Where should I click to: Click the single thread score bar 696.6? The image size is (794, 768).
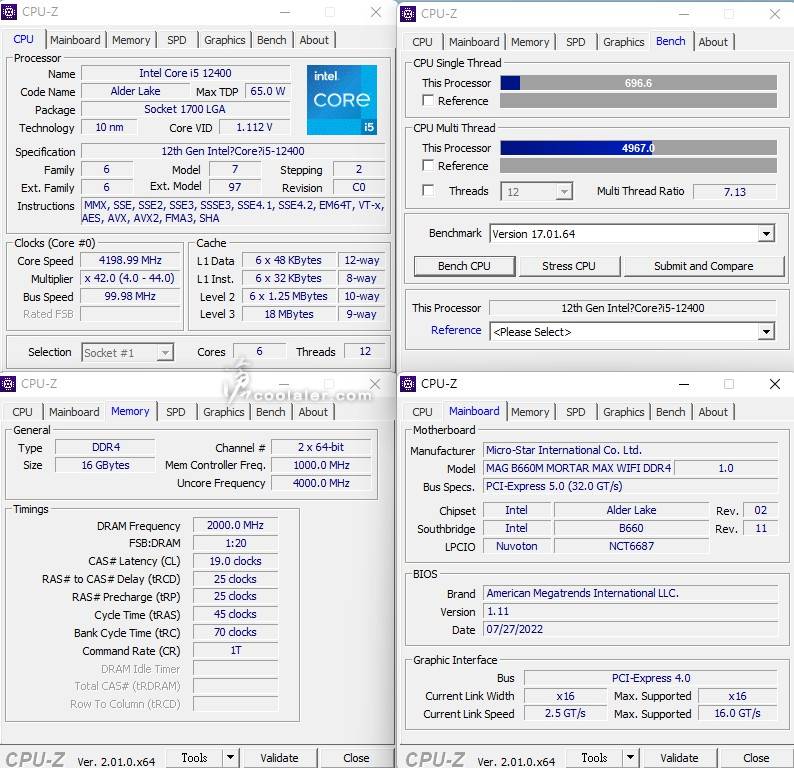[x=639, y=83]
